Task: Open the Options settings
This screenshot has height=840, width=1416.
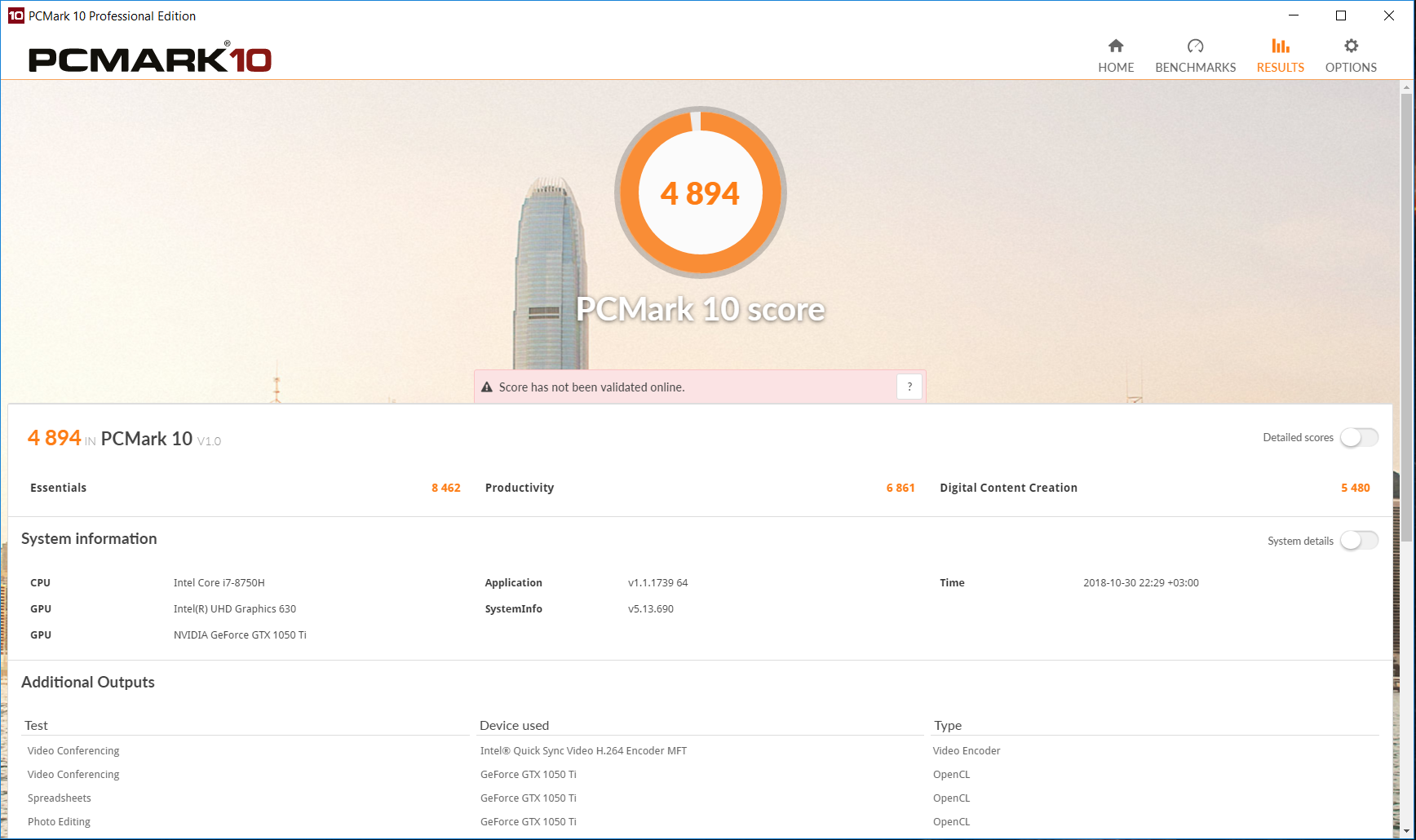Action: (1350, 54)
